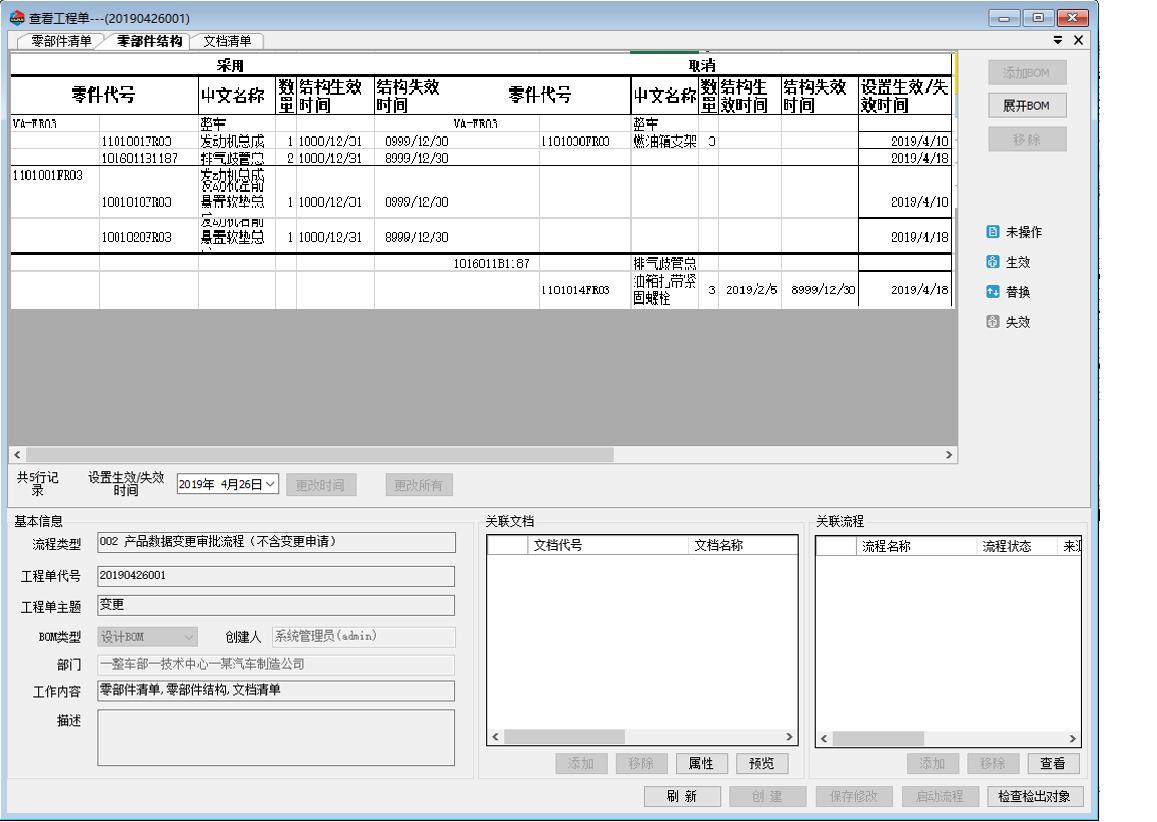Close the tab panel with X icon
Viewport: 1157px width, 822px height.
1078,40
